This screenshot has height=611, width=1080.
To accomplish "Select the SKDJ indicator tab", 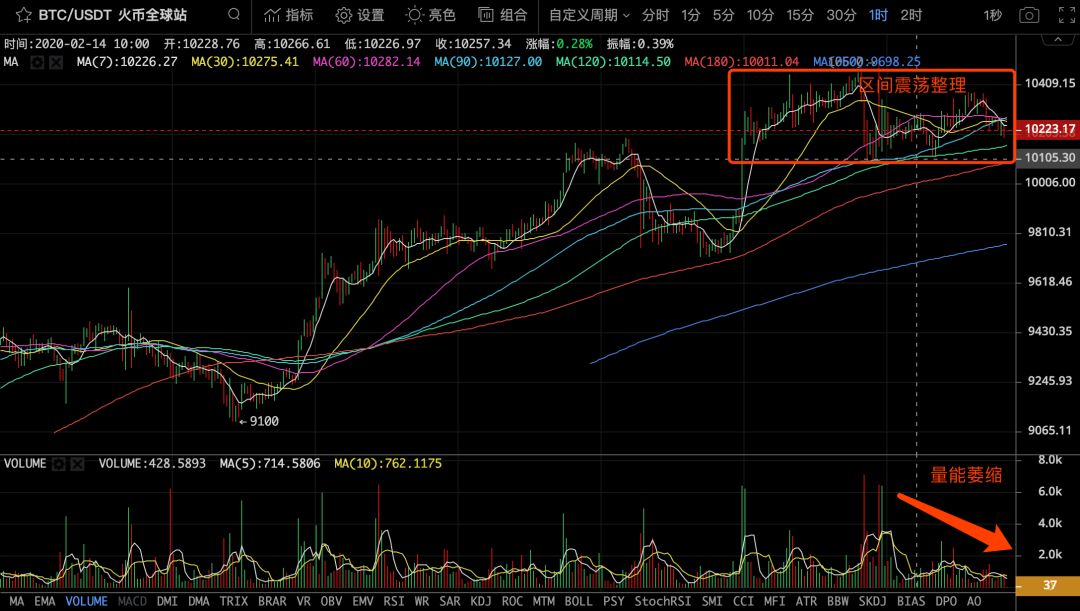I will tap(873, 601).
